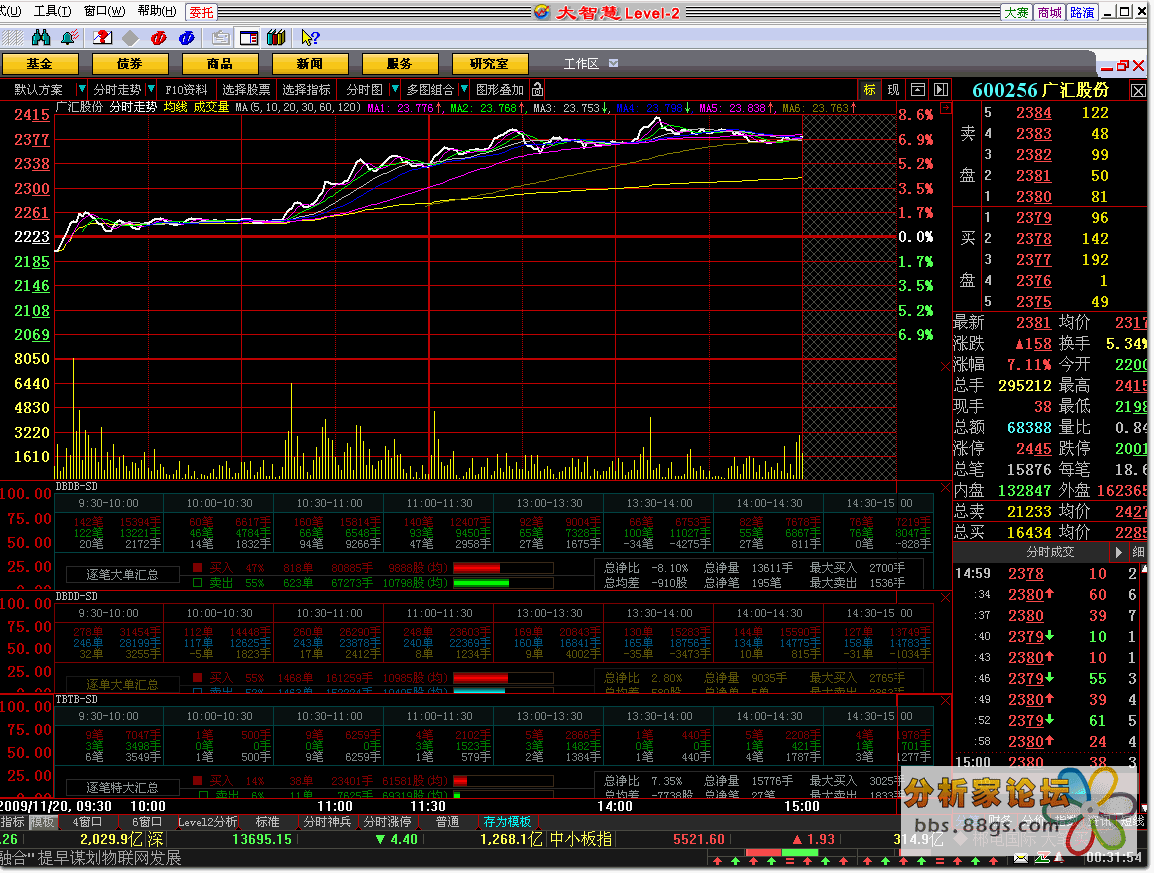Click the green sell ratio bar in DBDB-SD
Viewport: 1154px width, 873px height.
click(x=503, y=583)
